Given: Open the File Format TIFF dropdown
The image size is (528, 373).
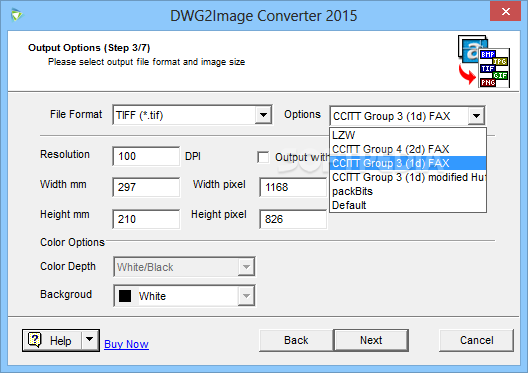Looking at the screenshot, I should (192, 115).
